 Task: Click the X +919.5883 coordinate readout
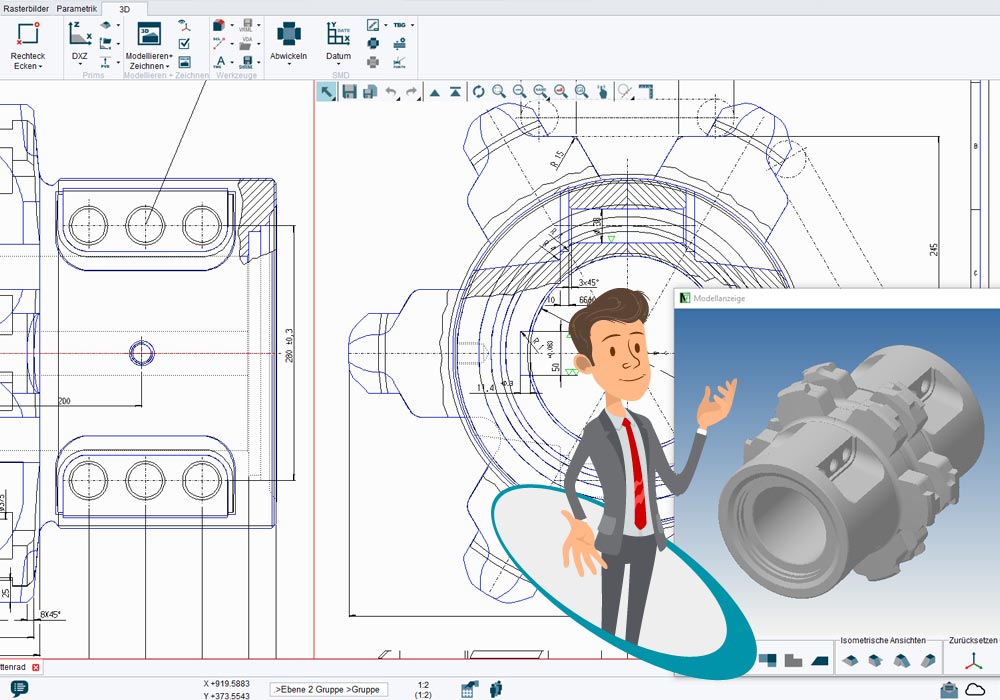pos(226,684)
